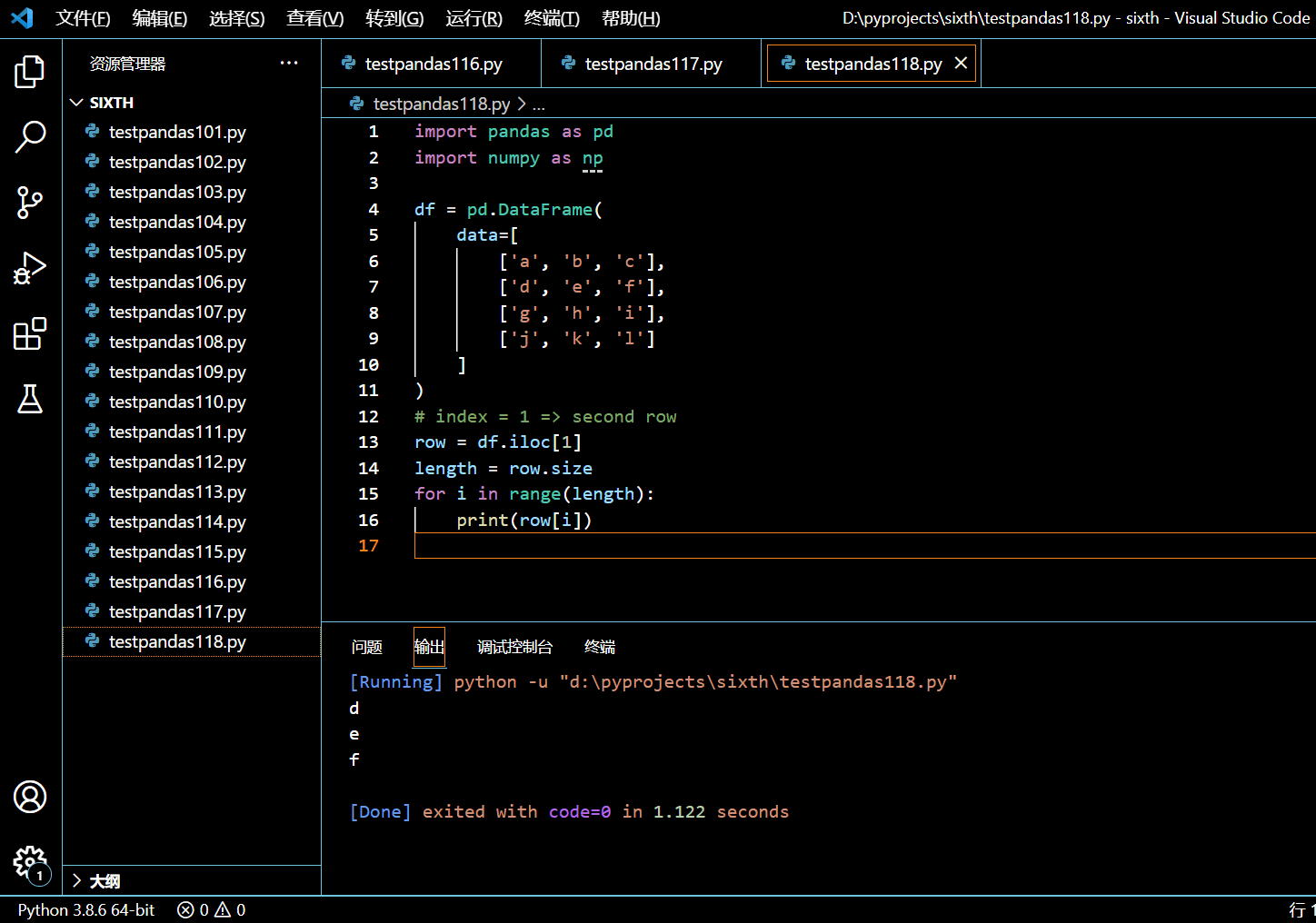This screenshot has height=923, width=1316.
Task: Select the 输出 panel tab
Action: coord(429,647)
